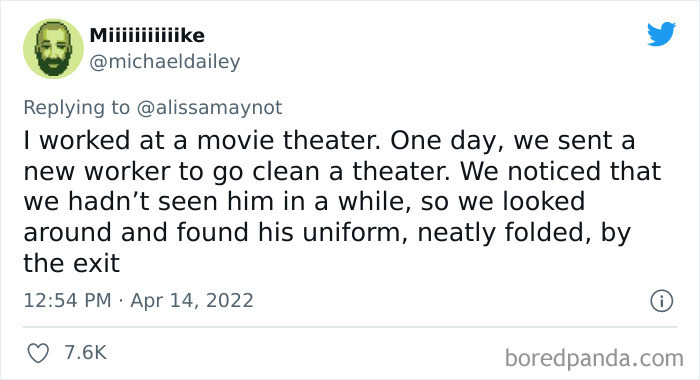Like the tweet with the heart icon
Screen dimensions: 700x380
38,353
